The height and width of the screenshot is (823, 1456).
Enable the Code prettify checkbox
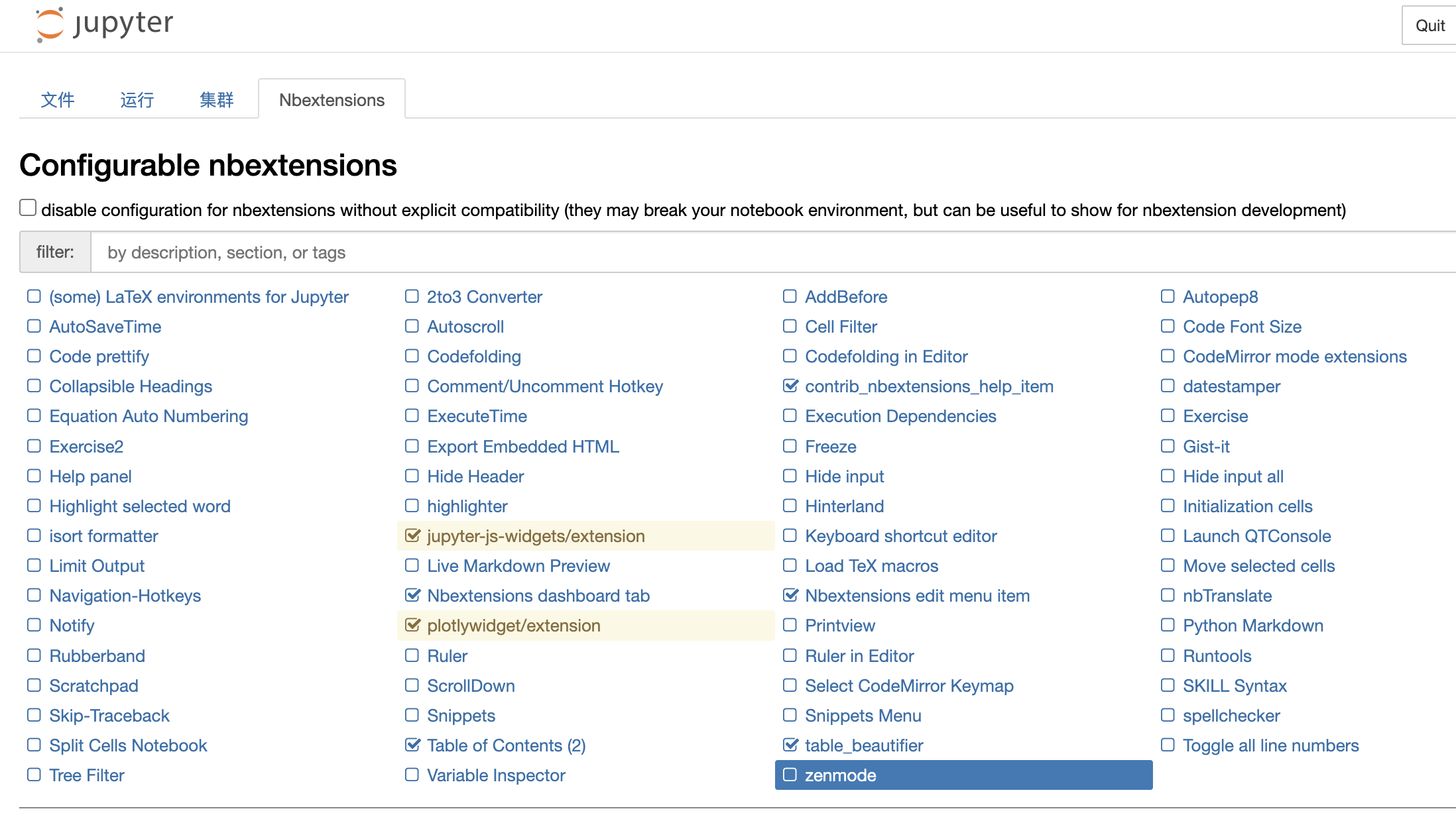34,356
